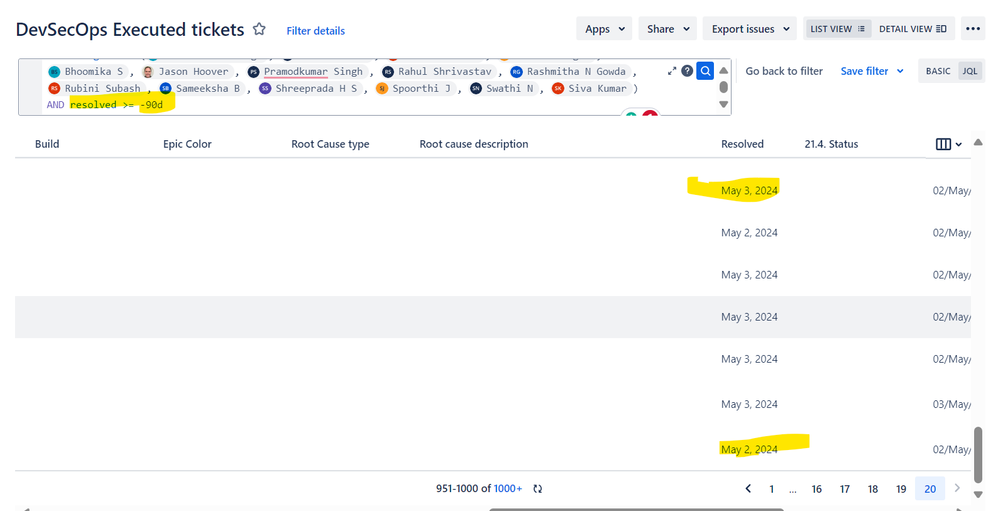Run the search with magnifier button
This screenshot has width=998, height=511.
(x=705, y=71)
